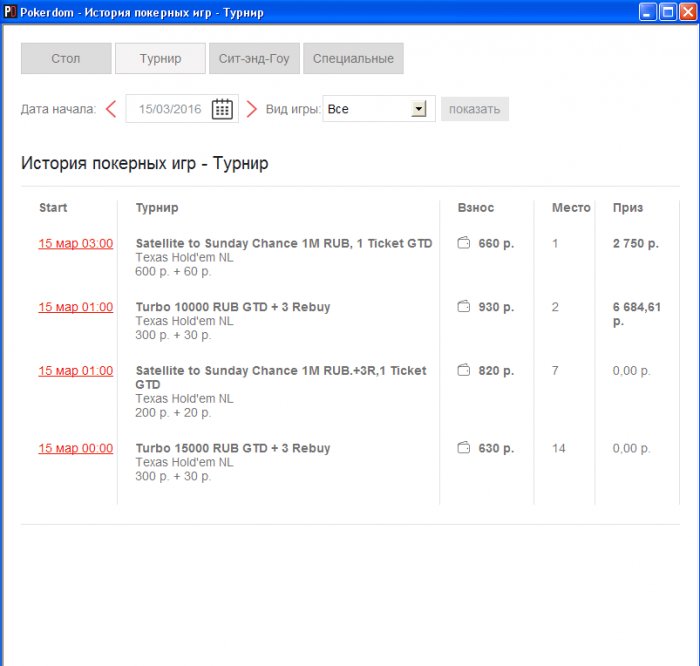Image resolution: width=700 pixels, height=666 pixels.
Task: Switch to the Специальные tab
Action: pyautogui.click(x=353, y=58)
